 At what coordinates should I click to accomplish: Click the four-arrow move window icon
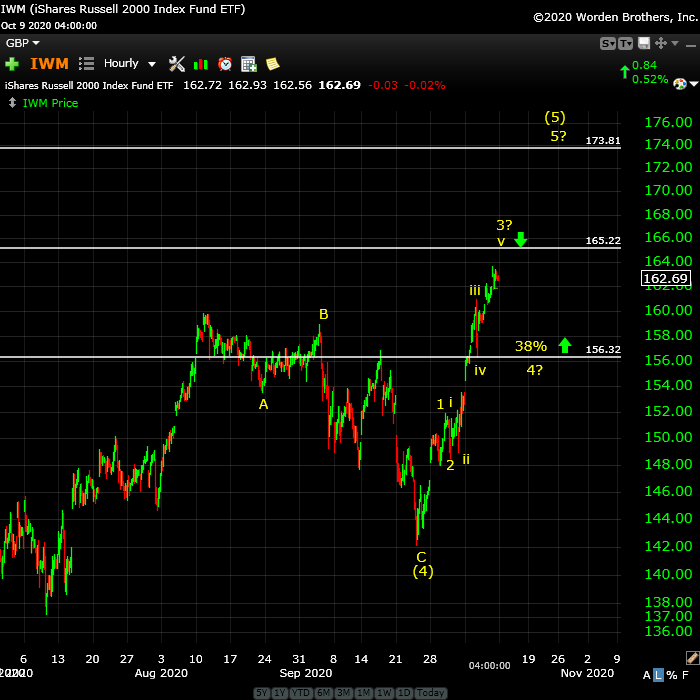coord(661,43)
